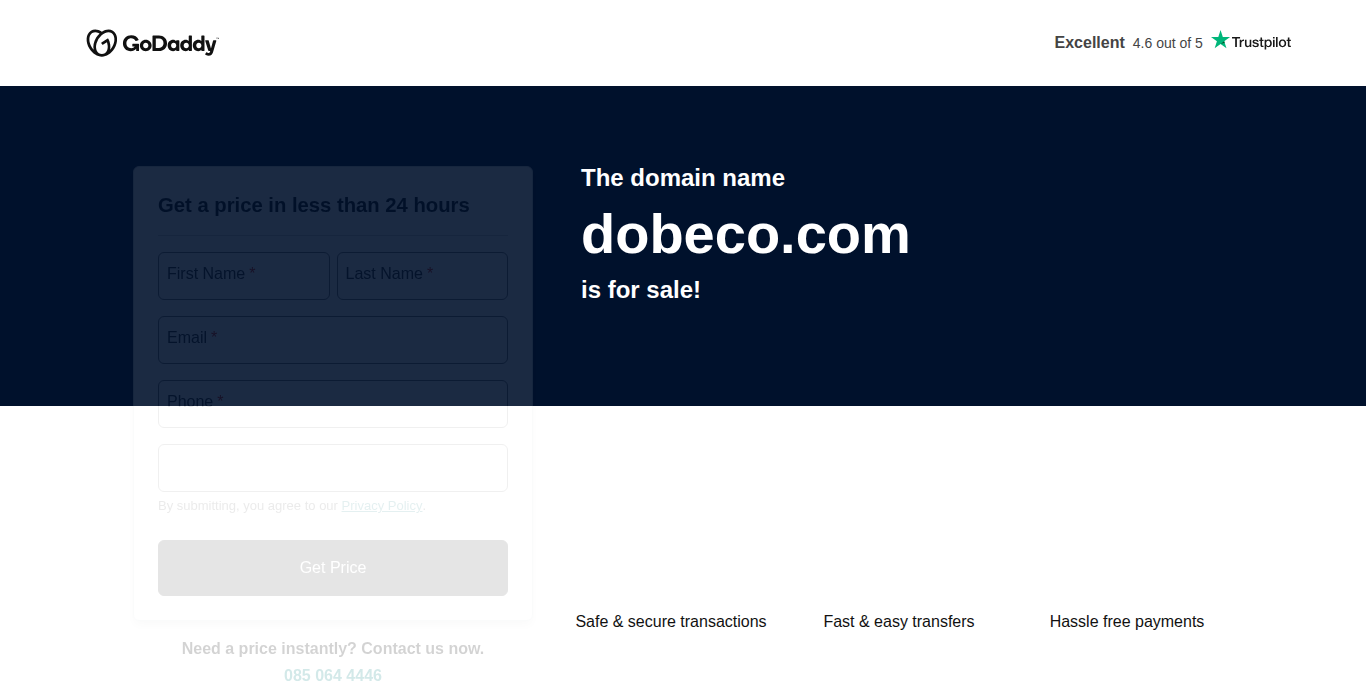Call the 085 064 4446 phone link
Screen dimensions: 1366x681
coord(333,675)
